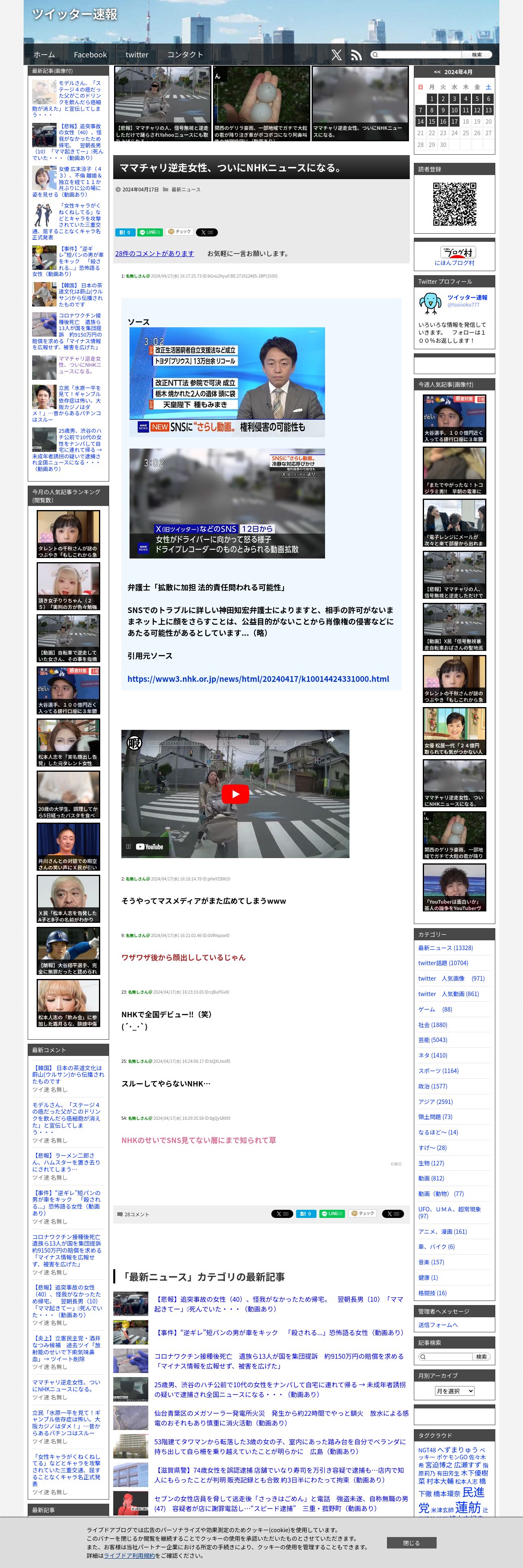
Task: Open the twitter menu item
Action: coord(137,55)
